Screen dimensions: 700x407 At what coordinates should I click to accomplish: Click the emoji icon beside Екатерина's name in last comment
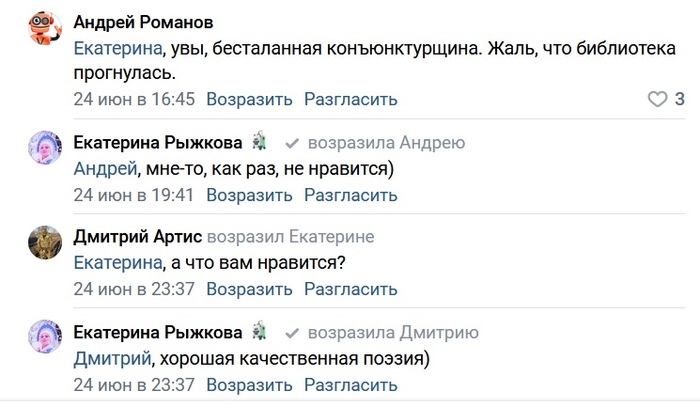click(259, 332)
